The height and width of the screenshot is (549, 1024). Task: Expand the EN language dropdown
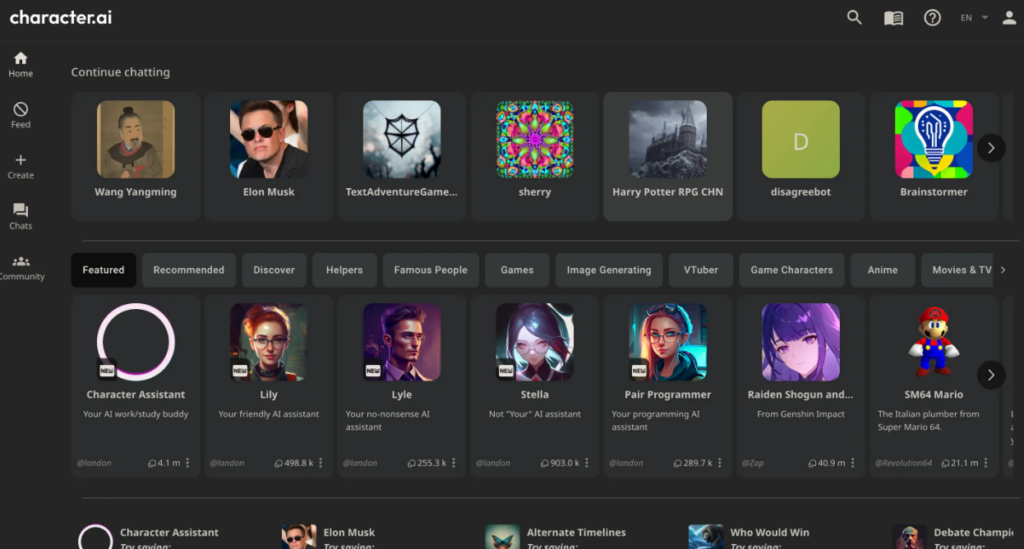(x=974, y=18)
